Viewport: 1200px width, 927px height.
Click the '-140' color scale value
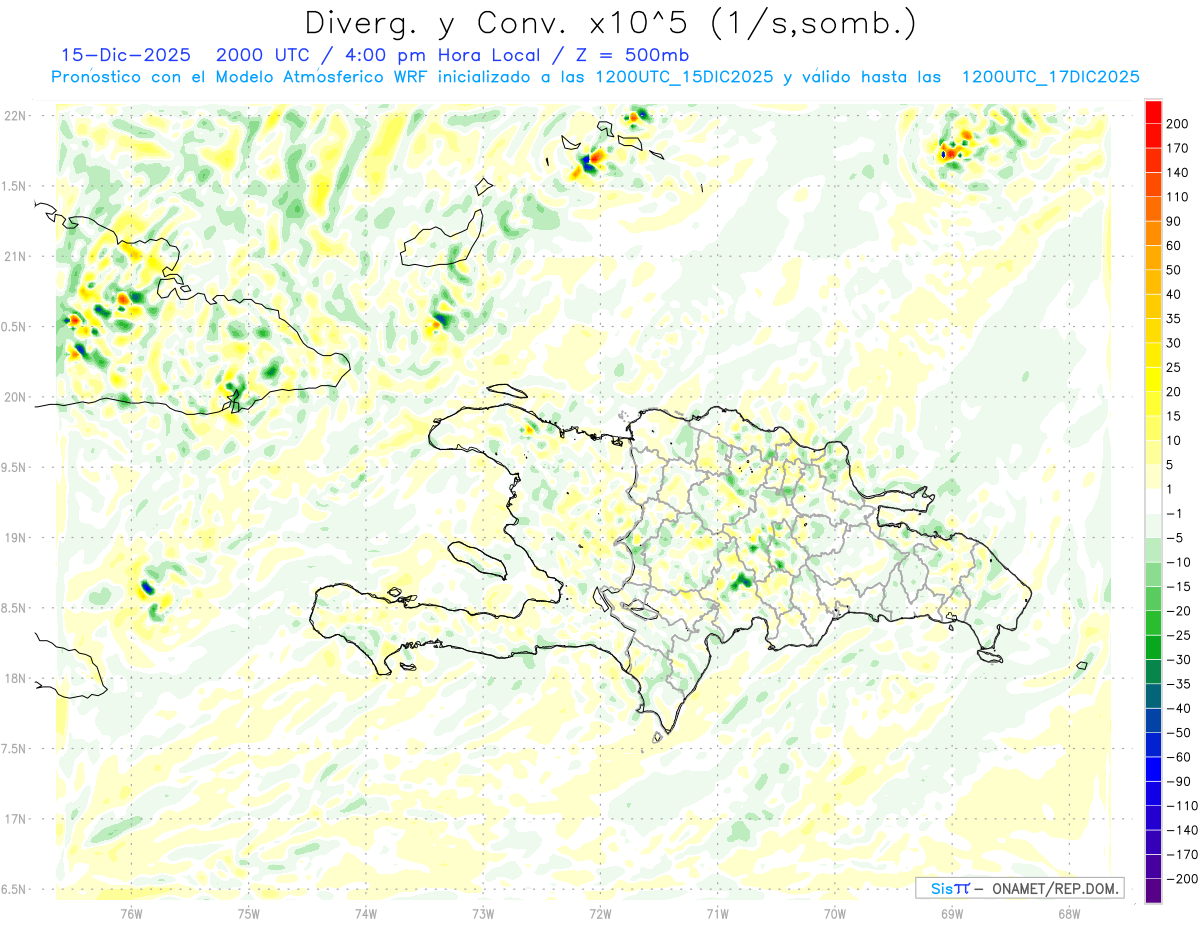click(x=1180, y=830)
